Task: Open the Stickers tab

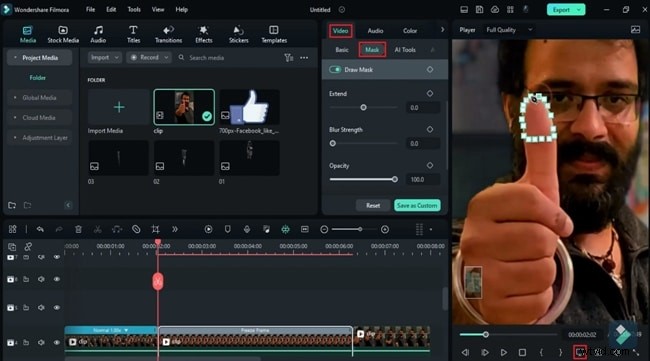Action: click(239, 34)
